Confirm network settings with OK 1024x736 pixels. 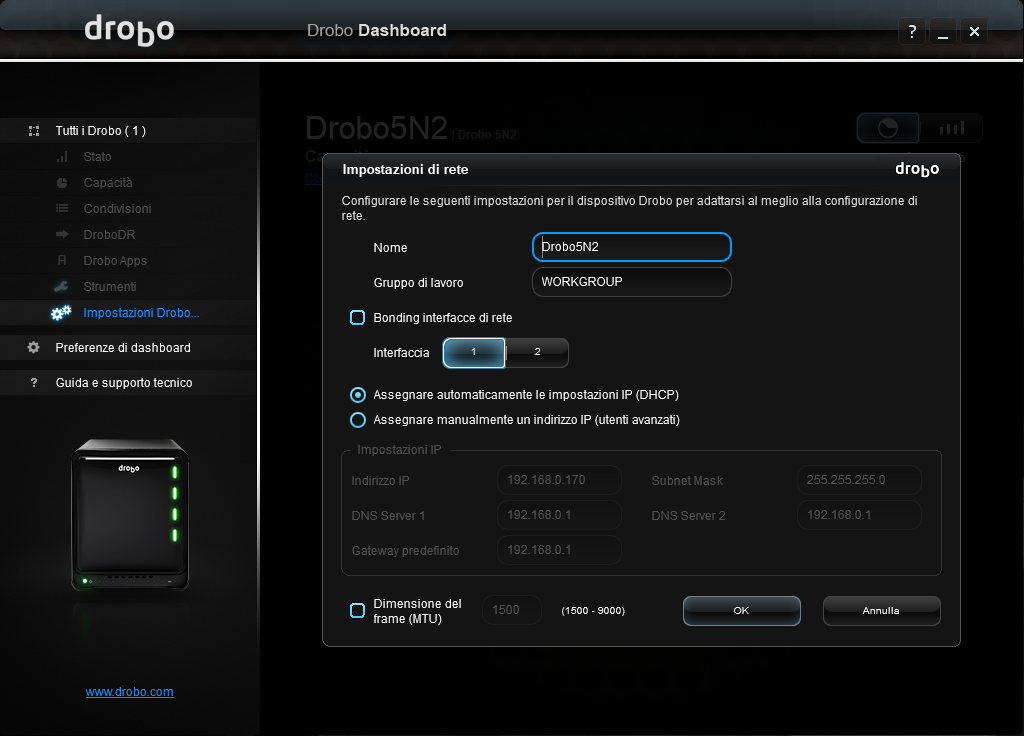pyautogui.click(x=742, y=611)
